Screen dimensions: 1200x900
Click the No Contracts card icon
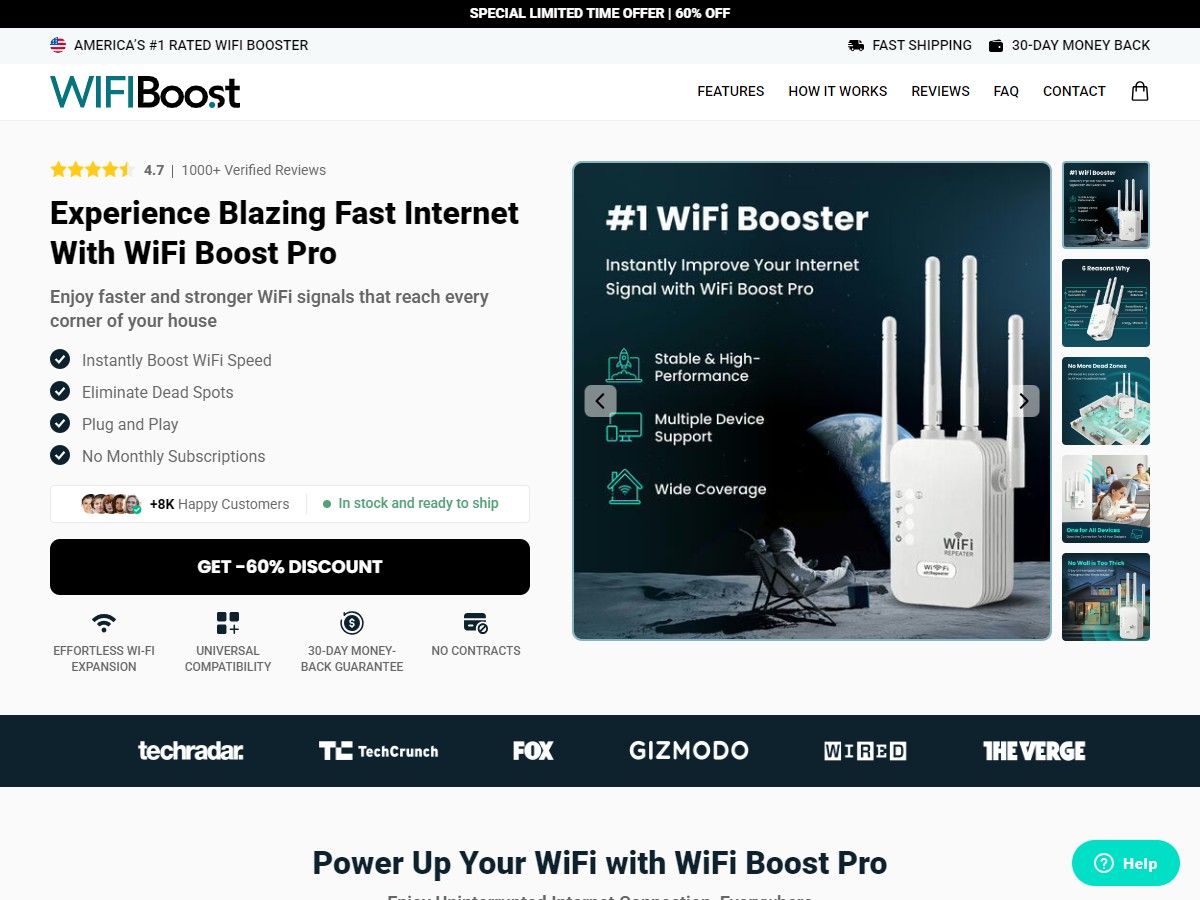click(x=476, y=623)
